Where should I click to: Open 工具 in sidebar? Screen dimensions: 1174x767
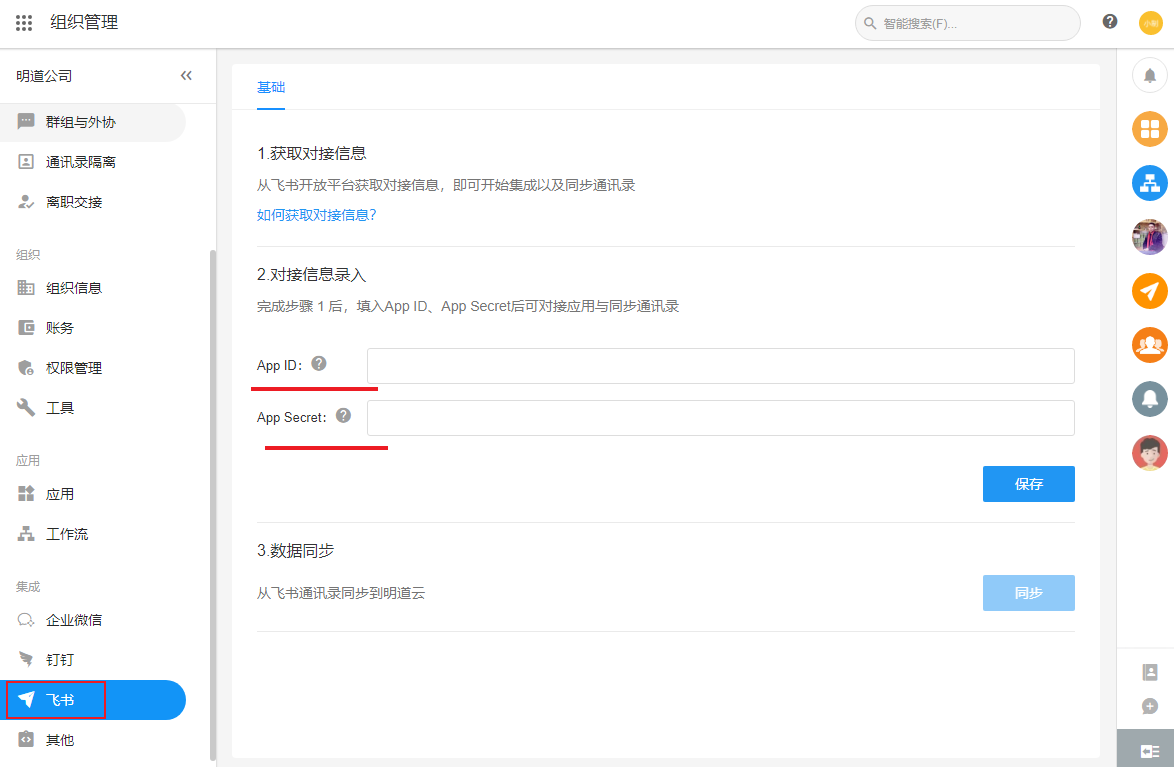coord(93,407)
